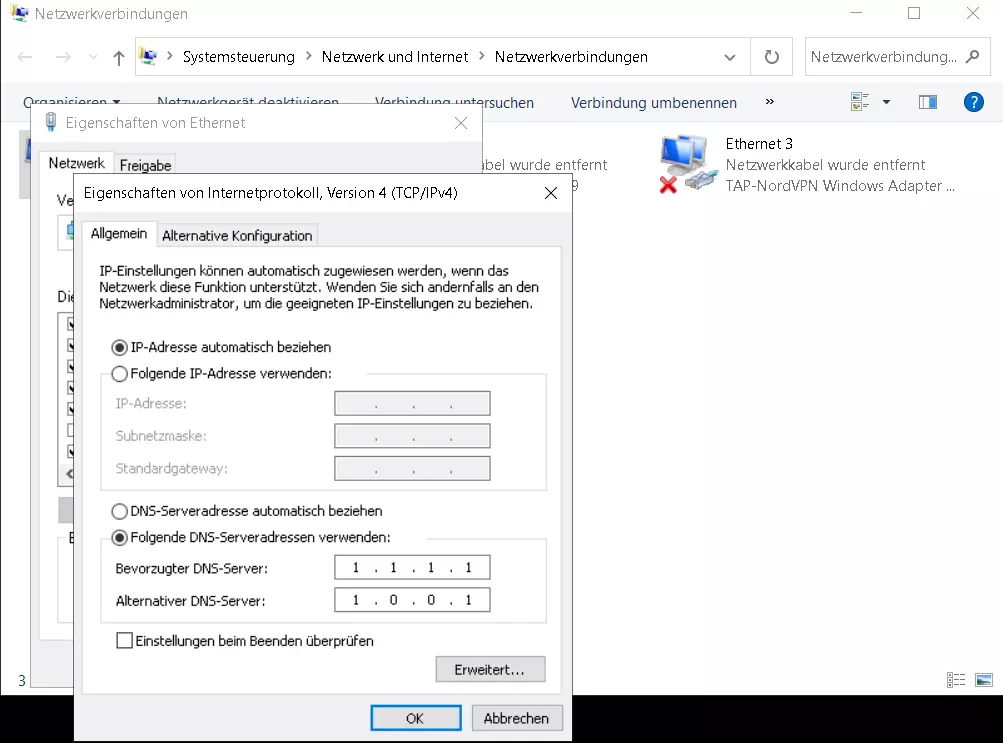Toggle the preview pane icon

pos(928,102)
